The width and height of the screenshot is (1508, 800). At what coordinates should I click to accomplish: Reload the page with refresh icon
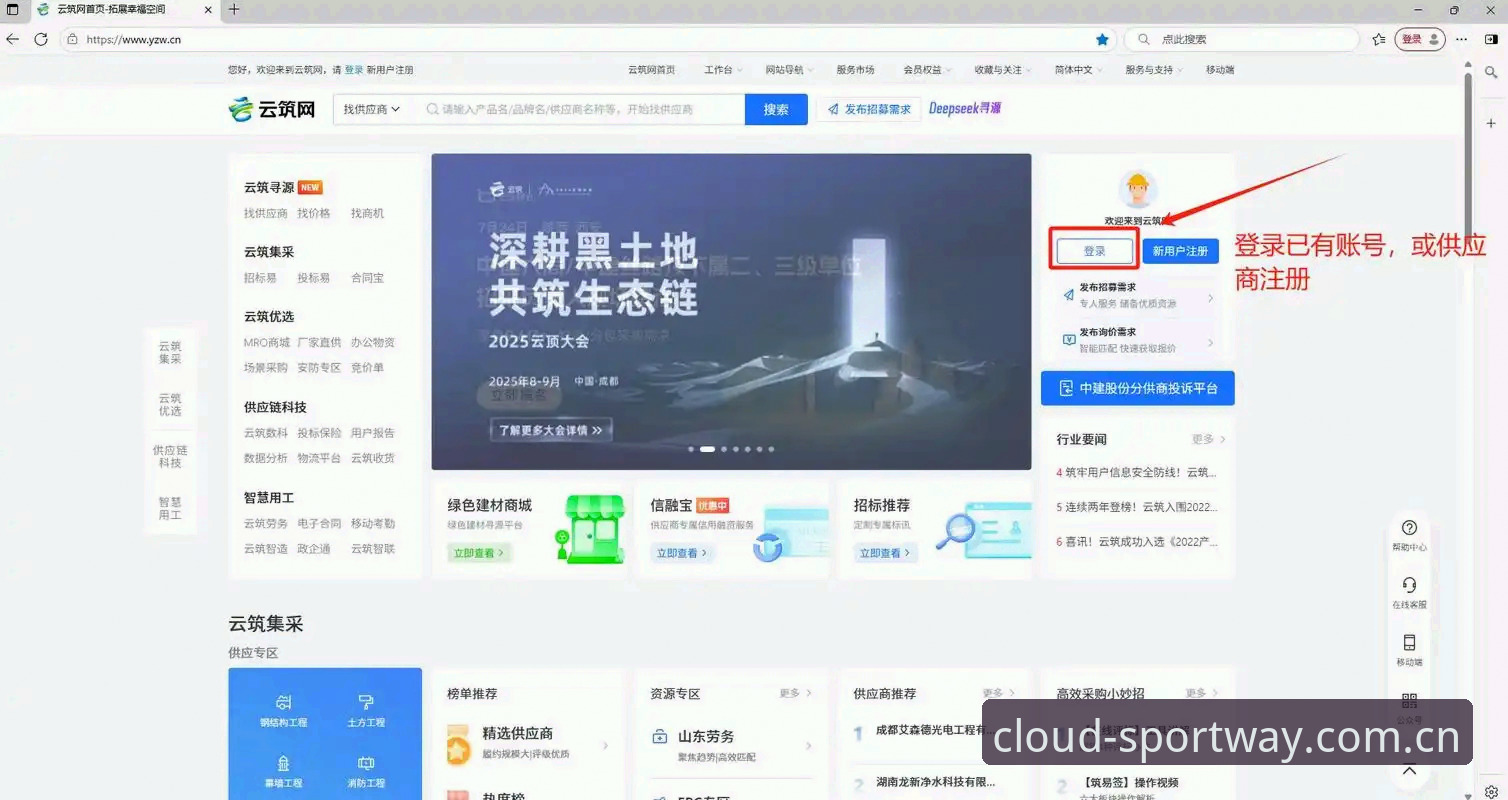tap(41, 39)
